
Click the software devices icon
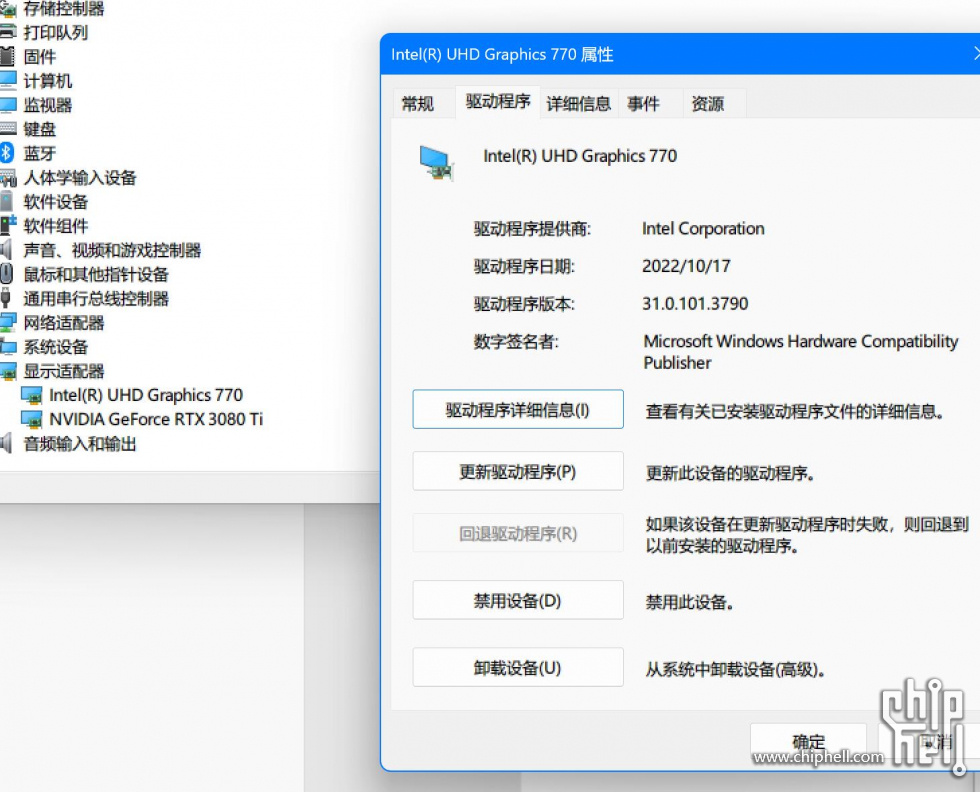point(6,202)
